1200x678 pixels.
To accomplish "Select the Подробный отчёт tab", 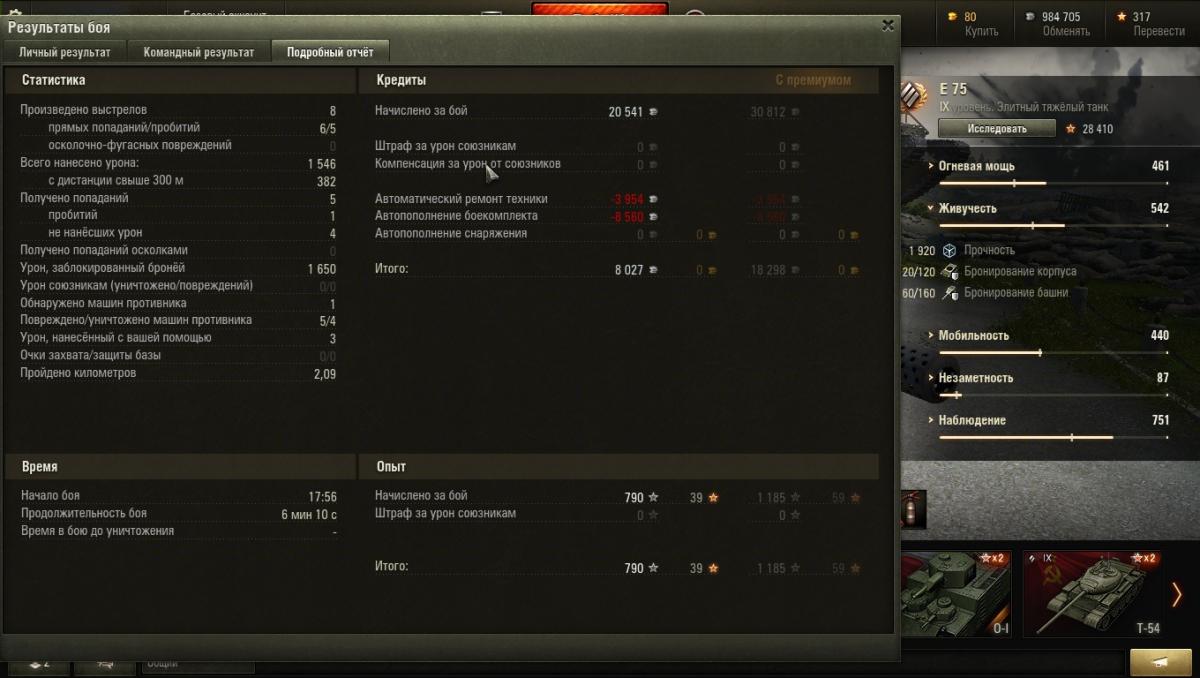I will click(x=330, y=52).
